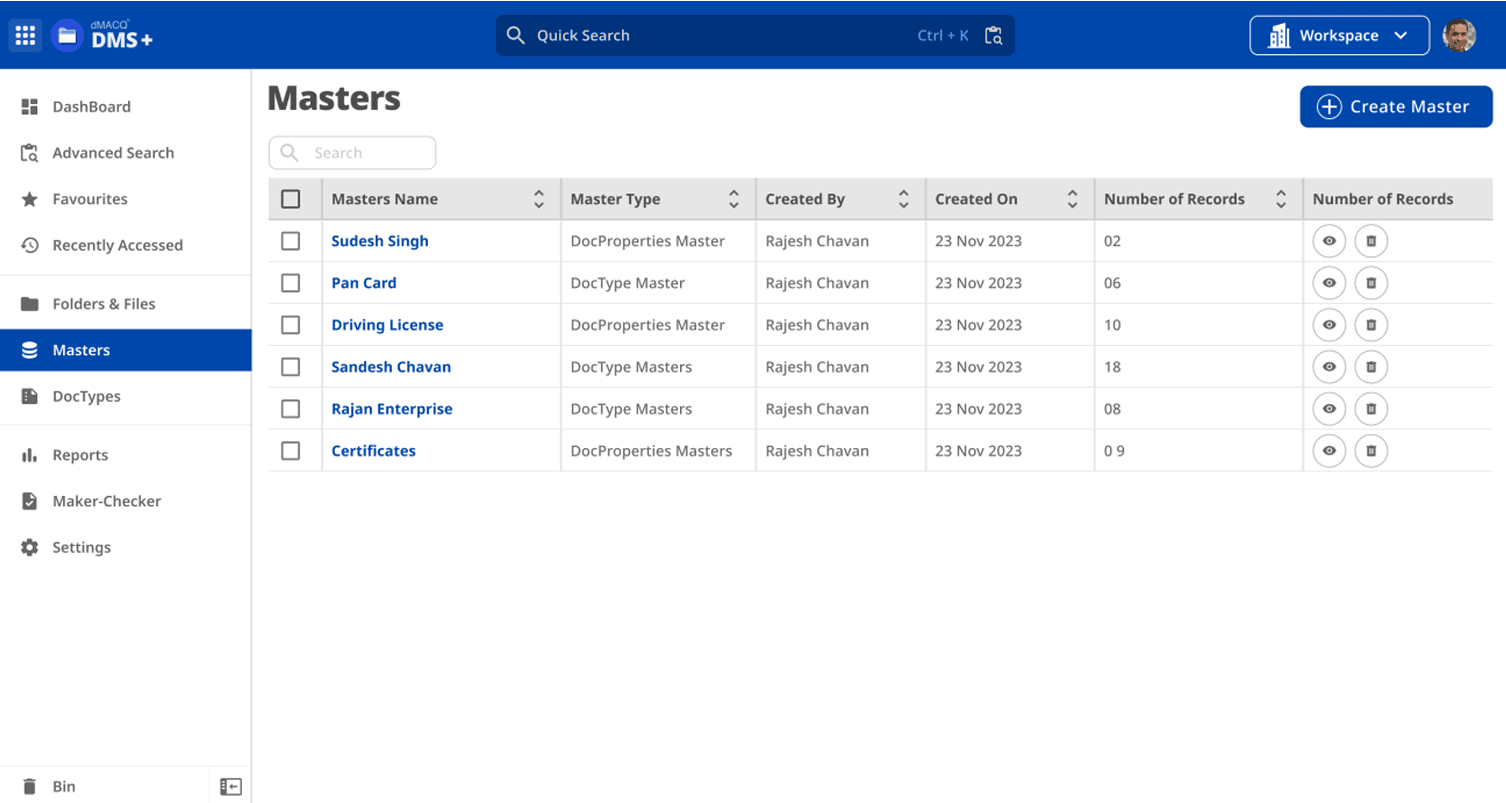Check the Driving License row checkbox
The width and height of the screenshot is (1506, 803).
tap(291, 325)
